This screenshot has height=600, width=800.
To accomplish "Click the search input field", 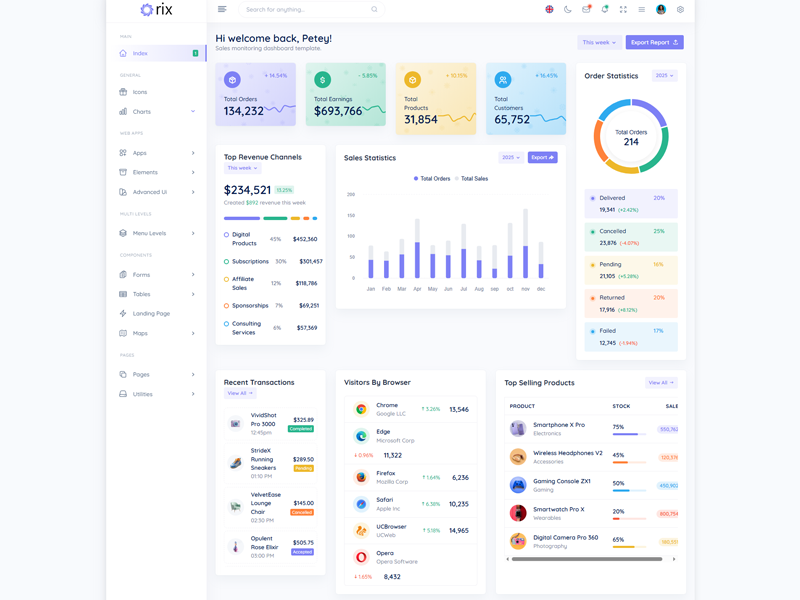I will click(305, 9).
